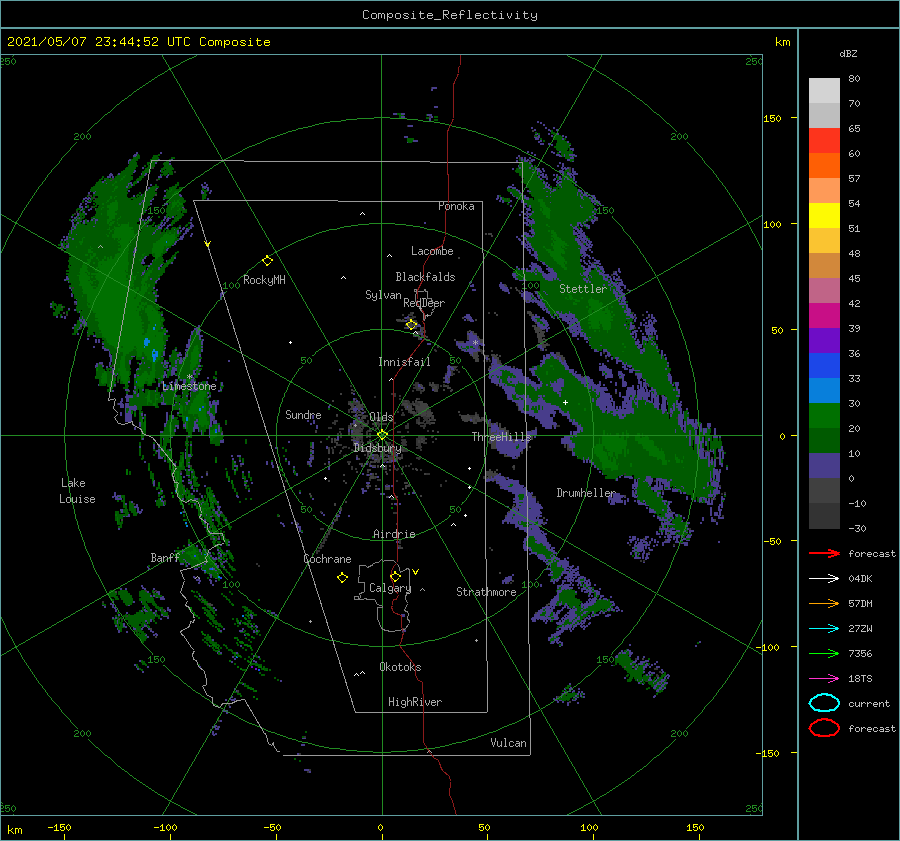Click the Blackfalds city label

click(425, 277)
